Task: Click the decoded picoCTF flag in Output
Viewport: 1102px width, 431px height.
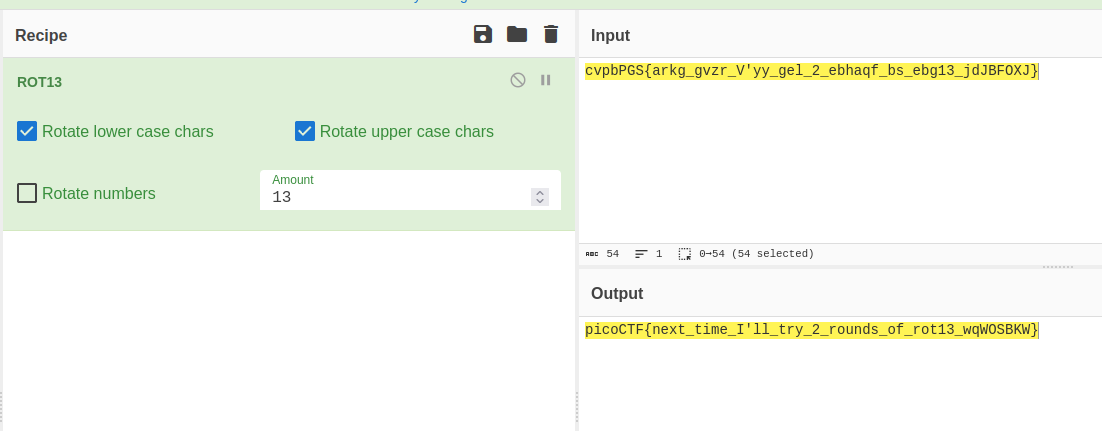Action: coord(812,330)
